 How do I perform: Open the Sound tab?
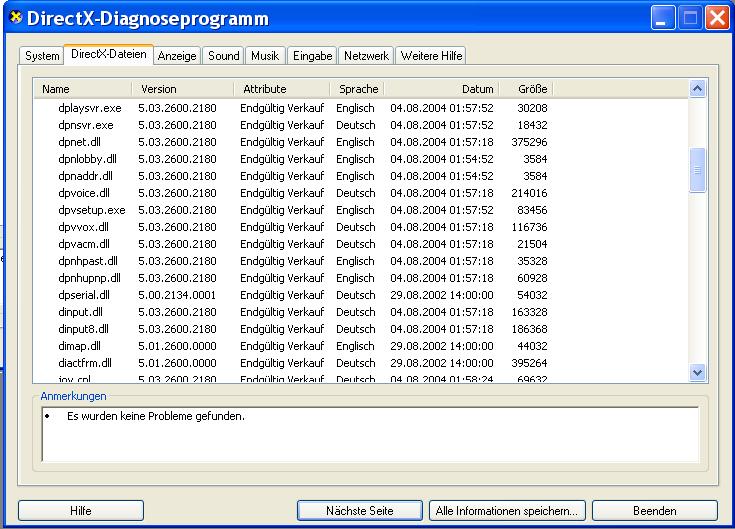(223, 56)
